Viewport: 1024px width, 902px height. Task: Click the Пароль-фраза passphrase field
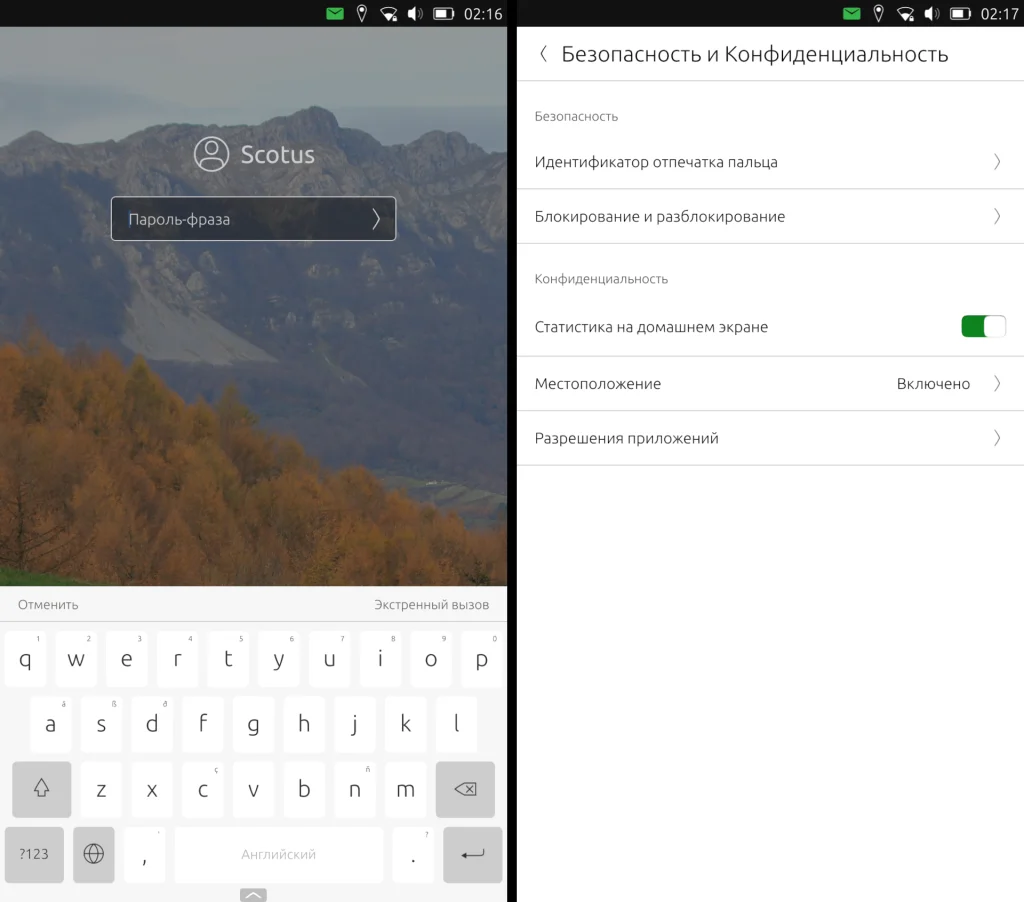(253, 218)
